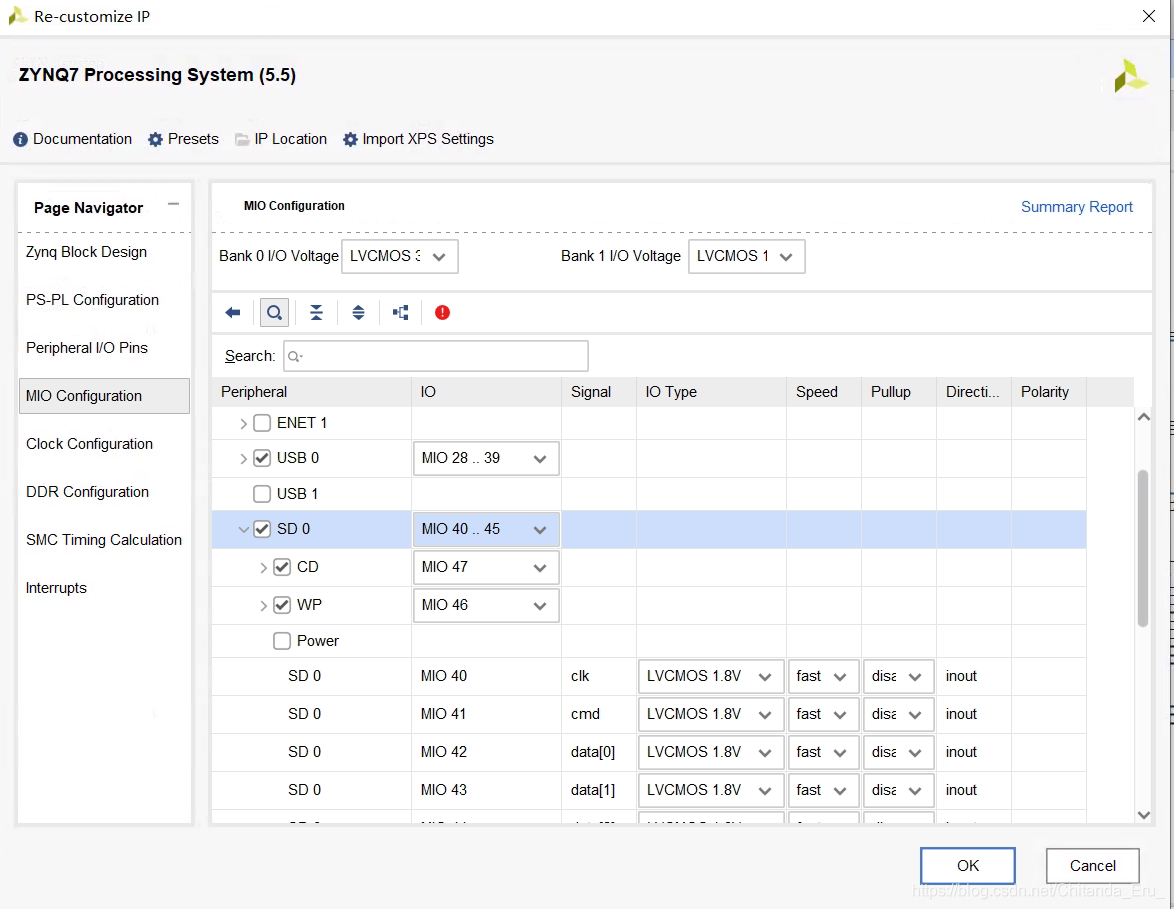This screenshot has width=1174, height=909.
Task: Uncheck the CD checkbox
Action: point(282,567)
